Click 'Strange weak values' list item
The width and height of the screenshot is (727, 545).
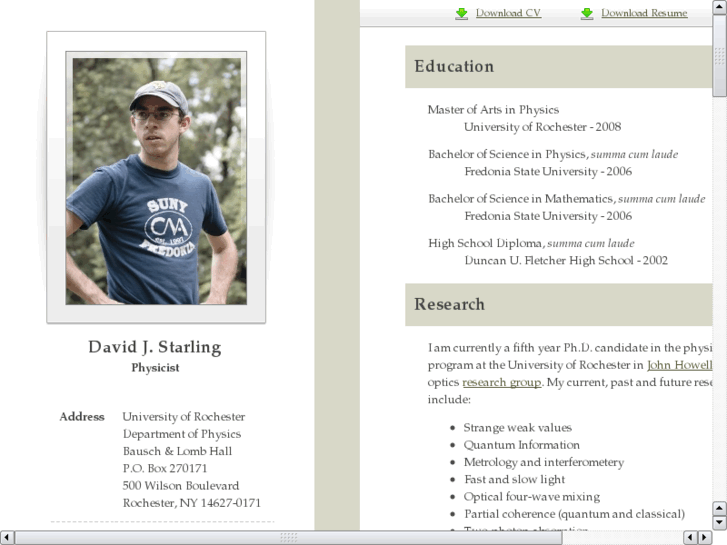click(x=517, y=428)
